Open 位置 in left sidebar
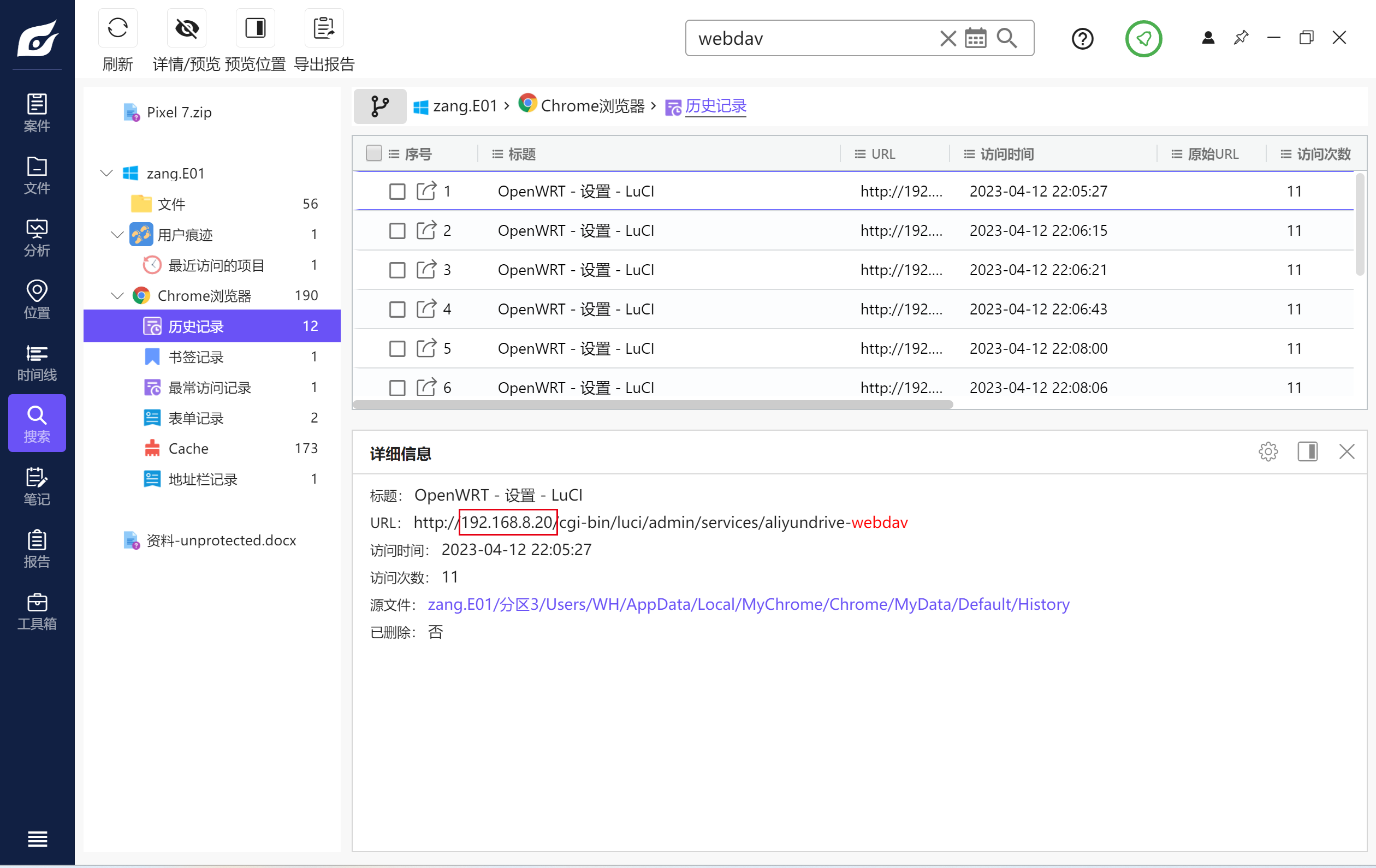 pos(37,299)
